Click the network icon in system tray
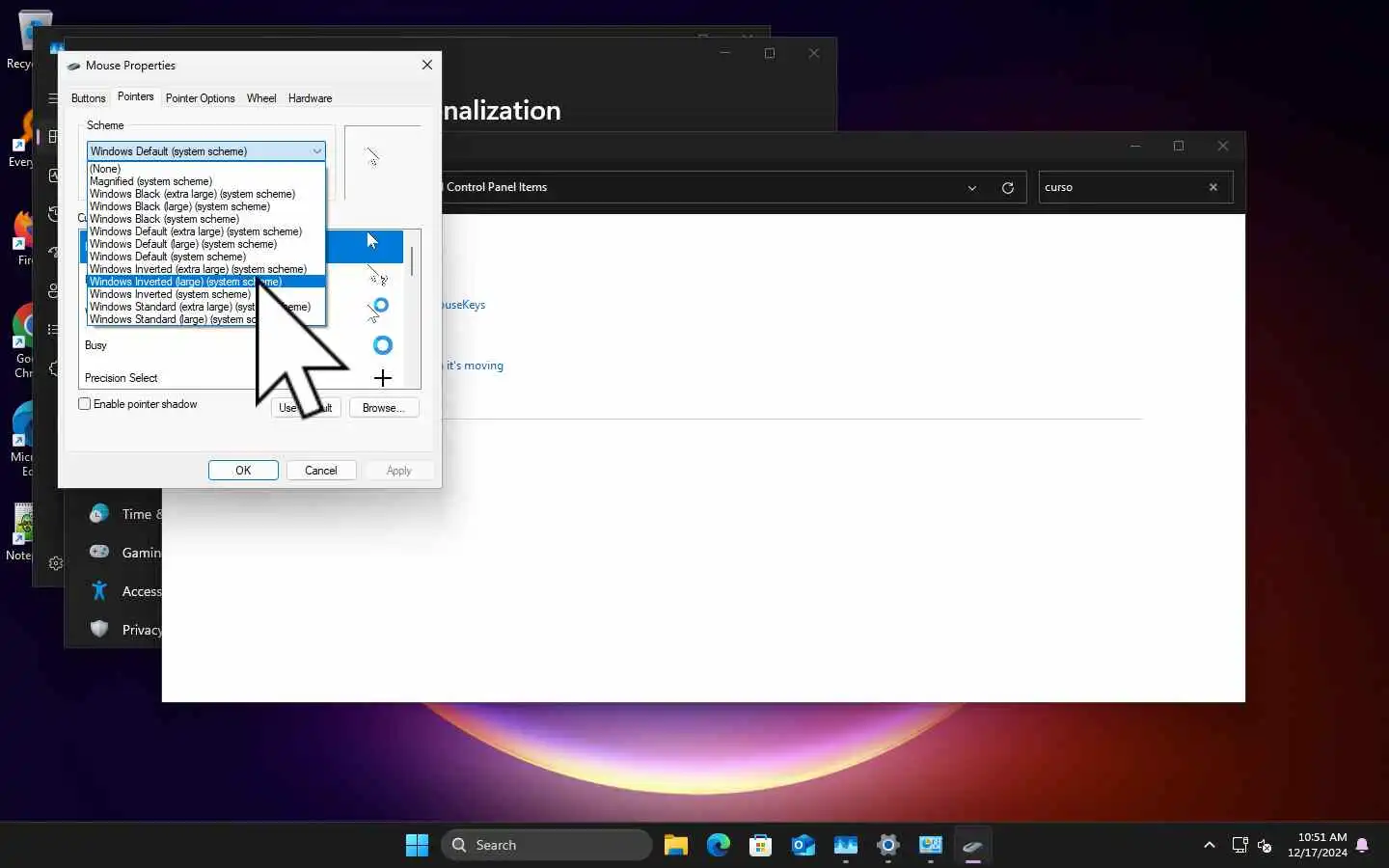 [1239, 845]
